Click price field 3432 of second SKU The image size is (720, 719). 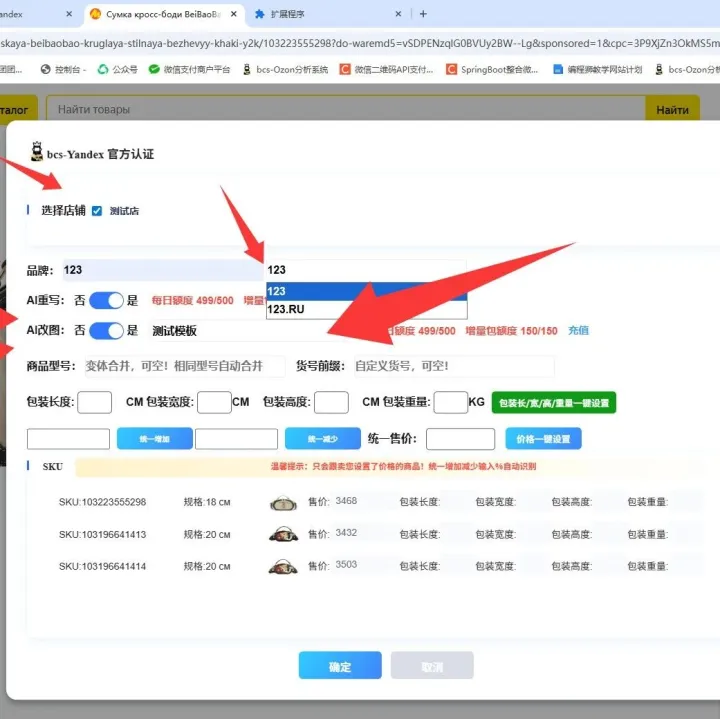(x=346, y=533)
